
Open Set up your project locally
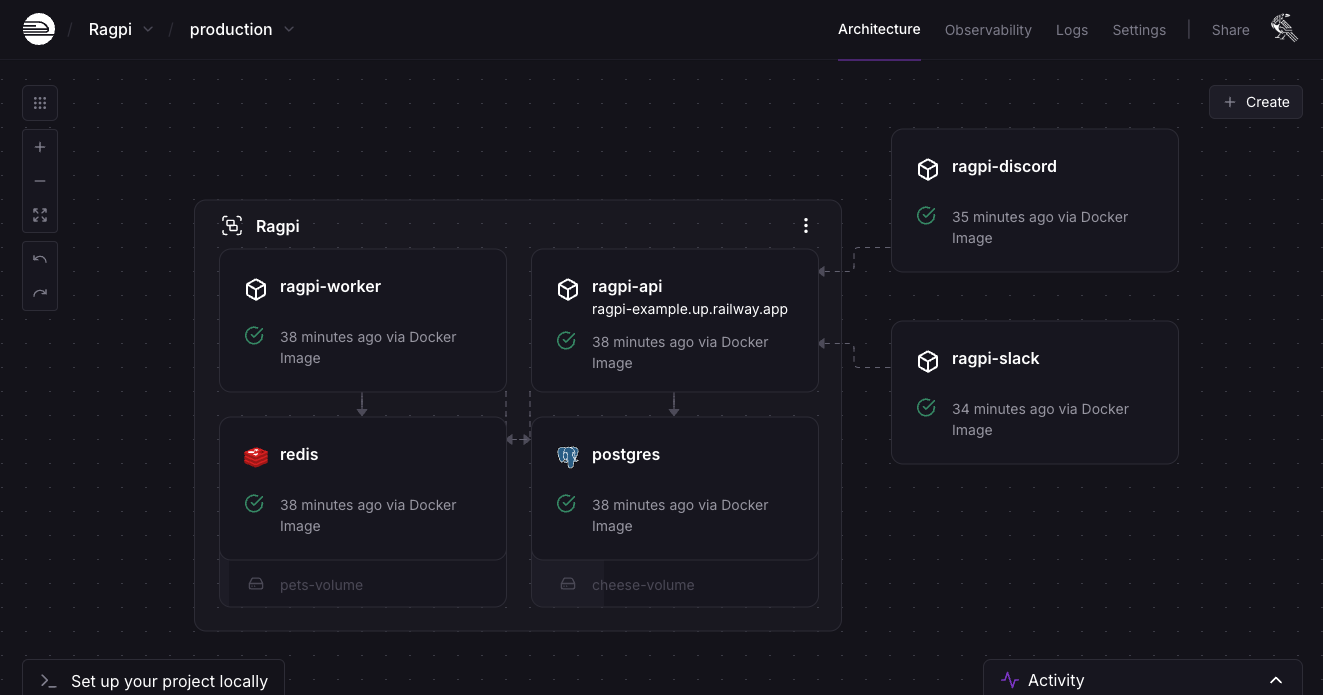click(x=154, y=680)
